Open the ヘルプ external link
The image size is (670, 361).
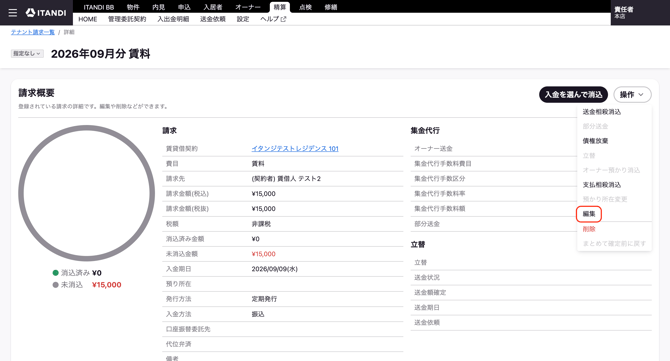[x=273, y=19]
